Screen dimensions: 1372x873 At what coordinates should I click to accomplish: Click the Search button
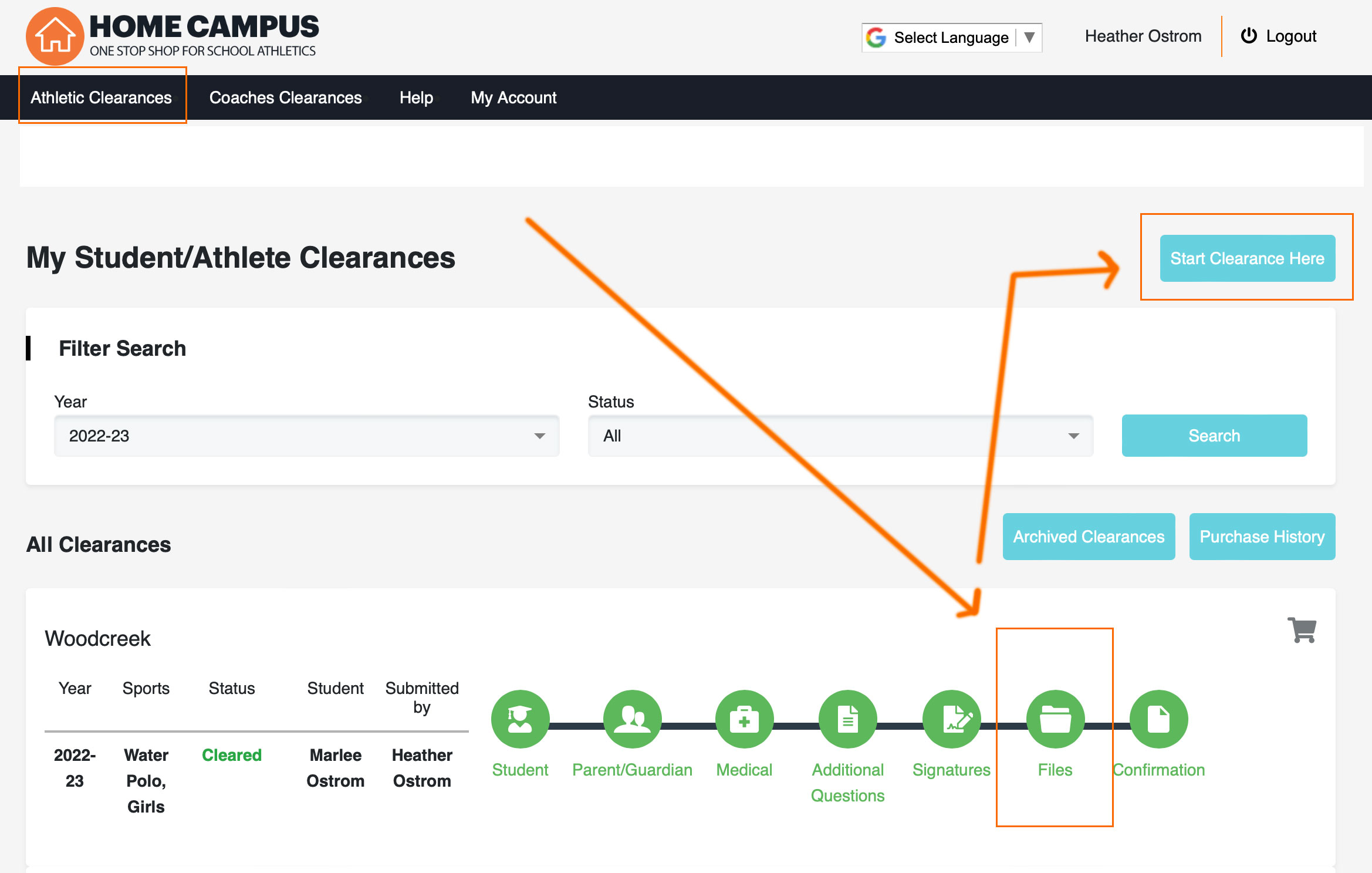(1214, 436)
